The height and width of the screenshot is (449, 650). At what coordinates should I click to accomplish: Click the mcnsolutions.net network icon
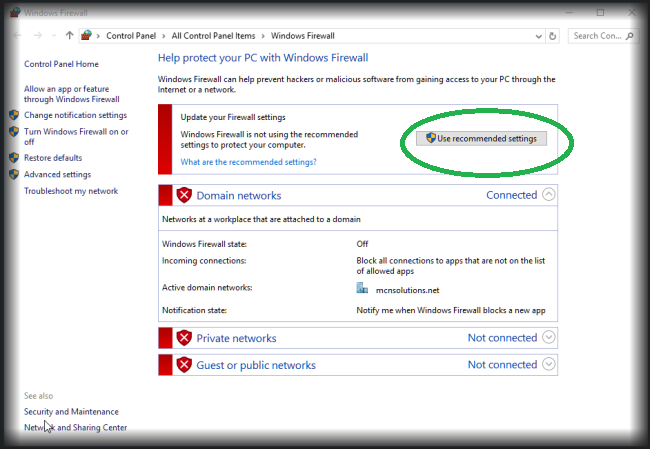click(x=362, y=288)
